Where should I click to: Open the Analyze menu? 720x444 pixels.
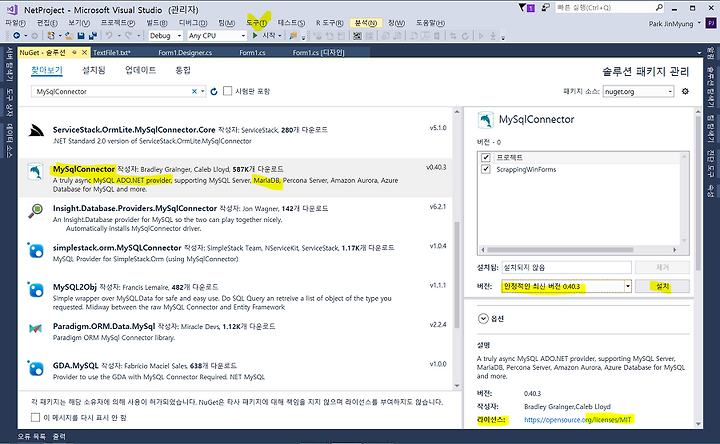click(x=366, y=23)
